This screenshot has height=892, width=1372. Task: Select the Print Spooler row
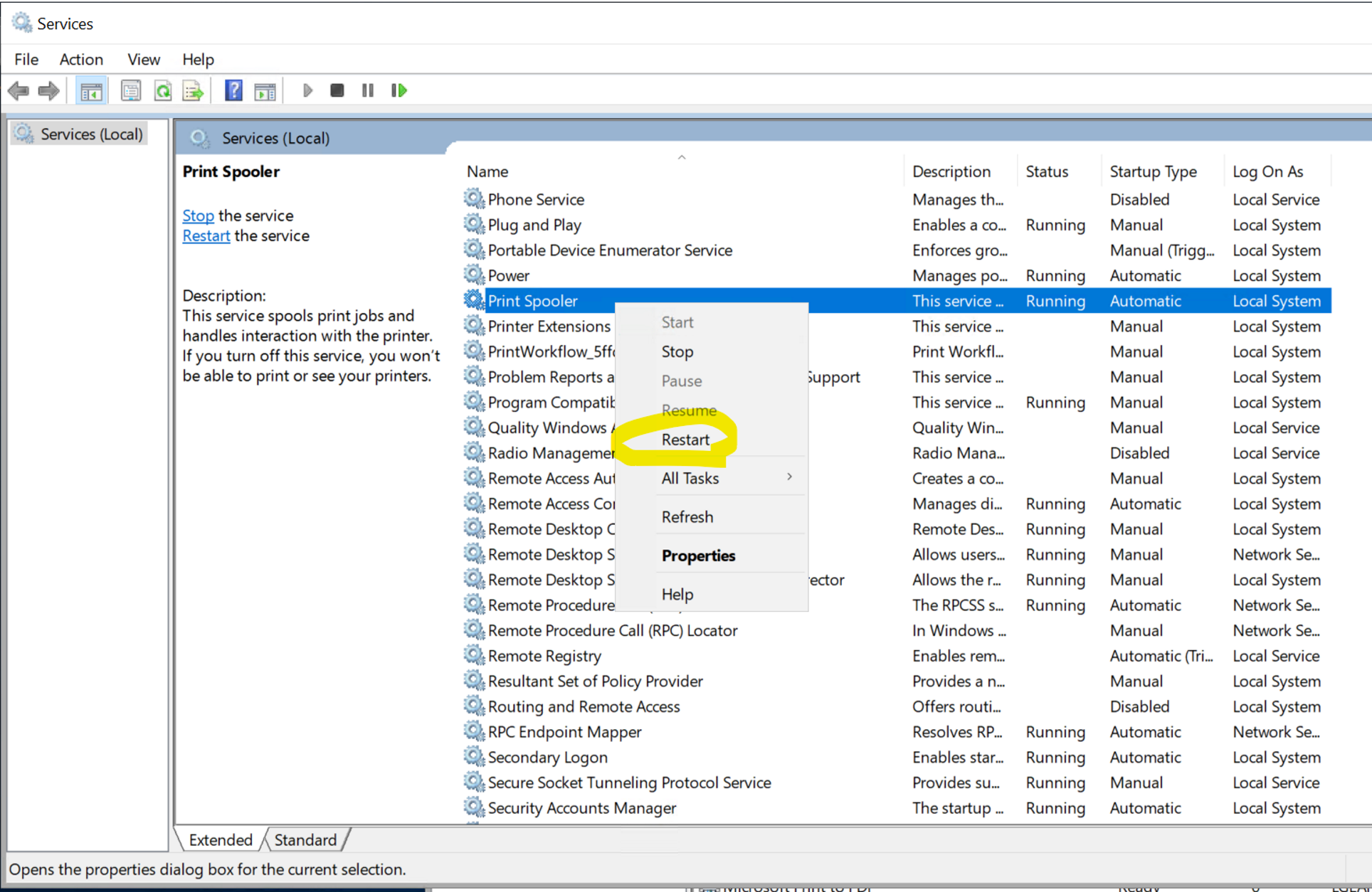(x=897, y=301)
